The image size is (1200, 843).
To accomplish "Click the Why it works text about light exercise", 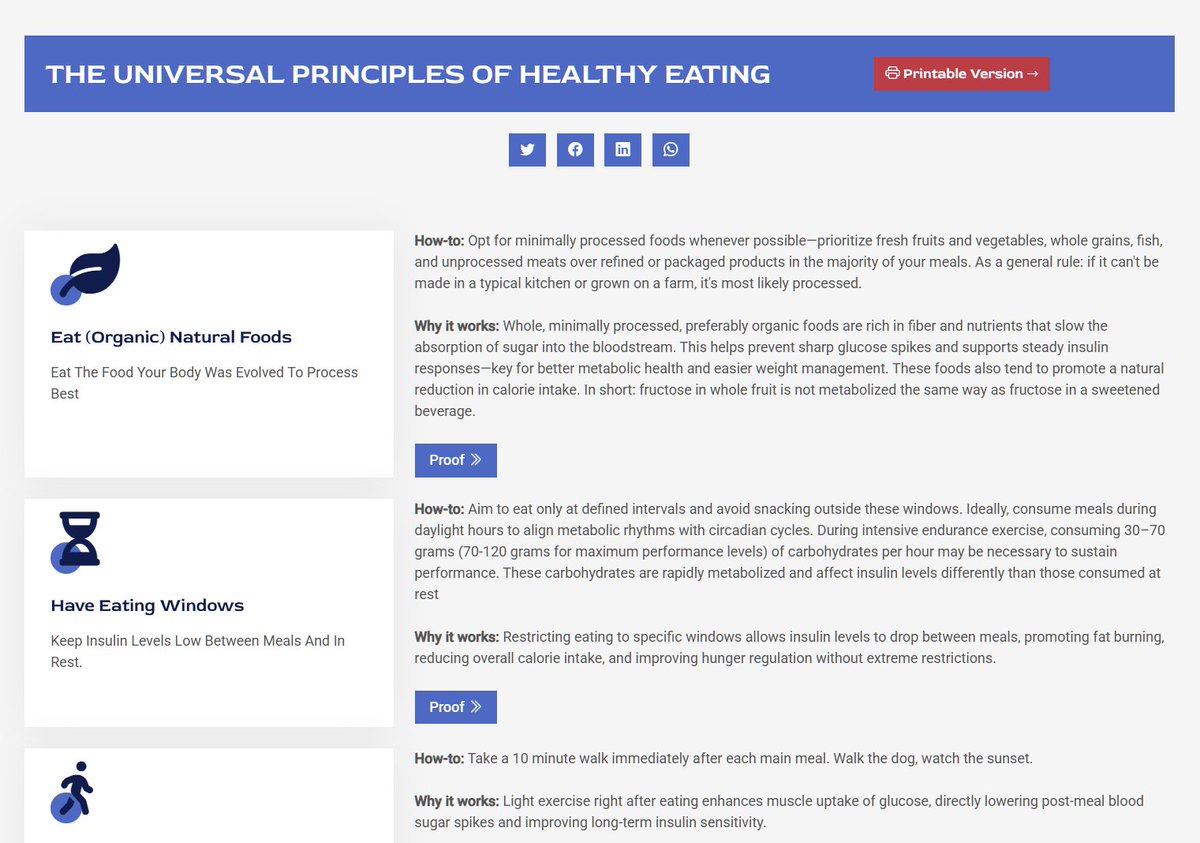I will click(x=779, y=811).
